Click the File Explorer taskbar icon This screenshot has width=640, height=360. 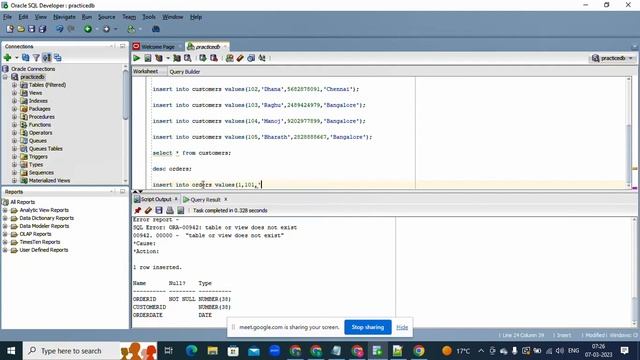tap(212, 351)
